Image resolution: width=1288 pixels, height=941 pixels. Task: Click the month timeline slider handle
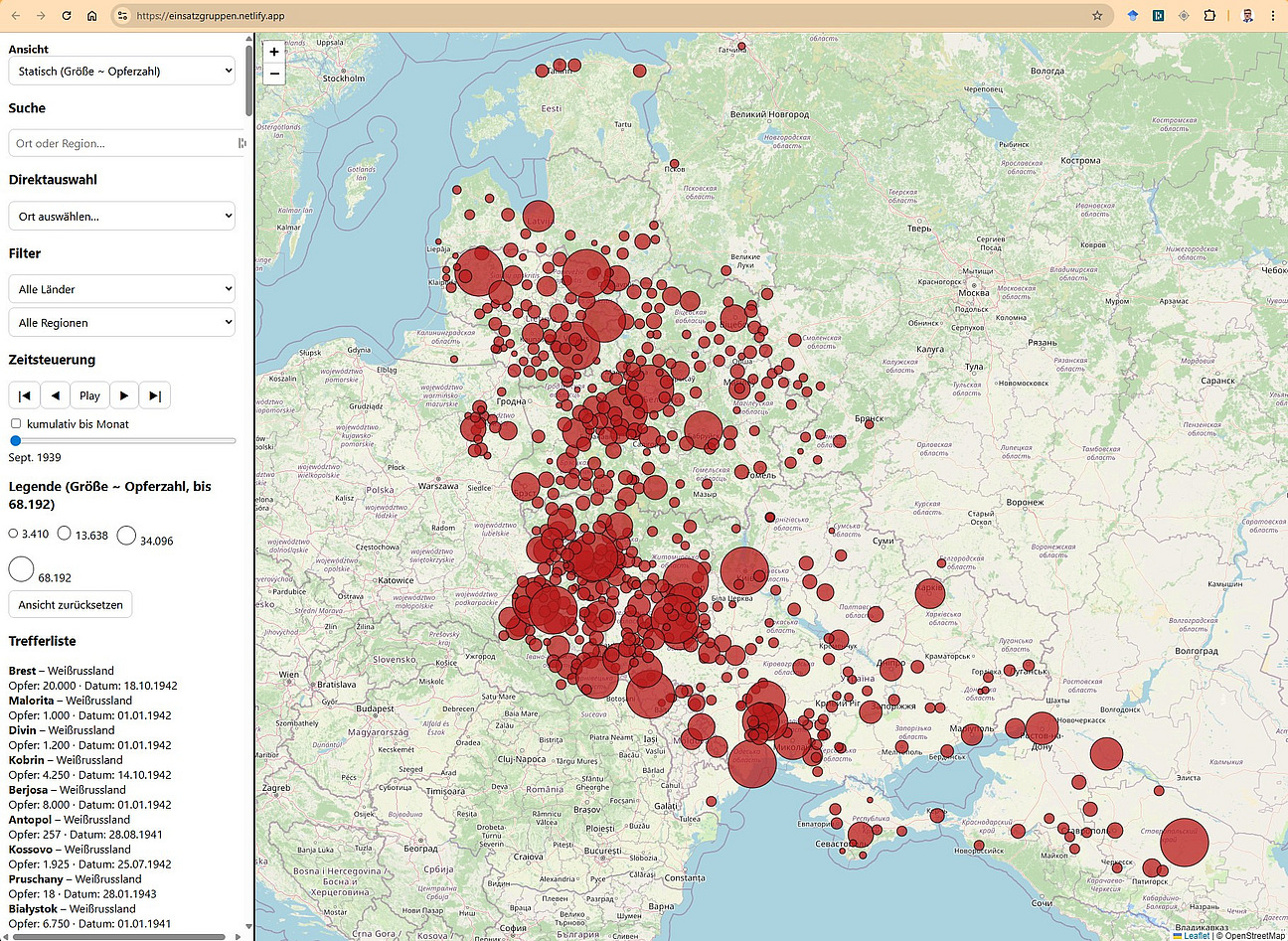click(15, 440)
